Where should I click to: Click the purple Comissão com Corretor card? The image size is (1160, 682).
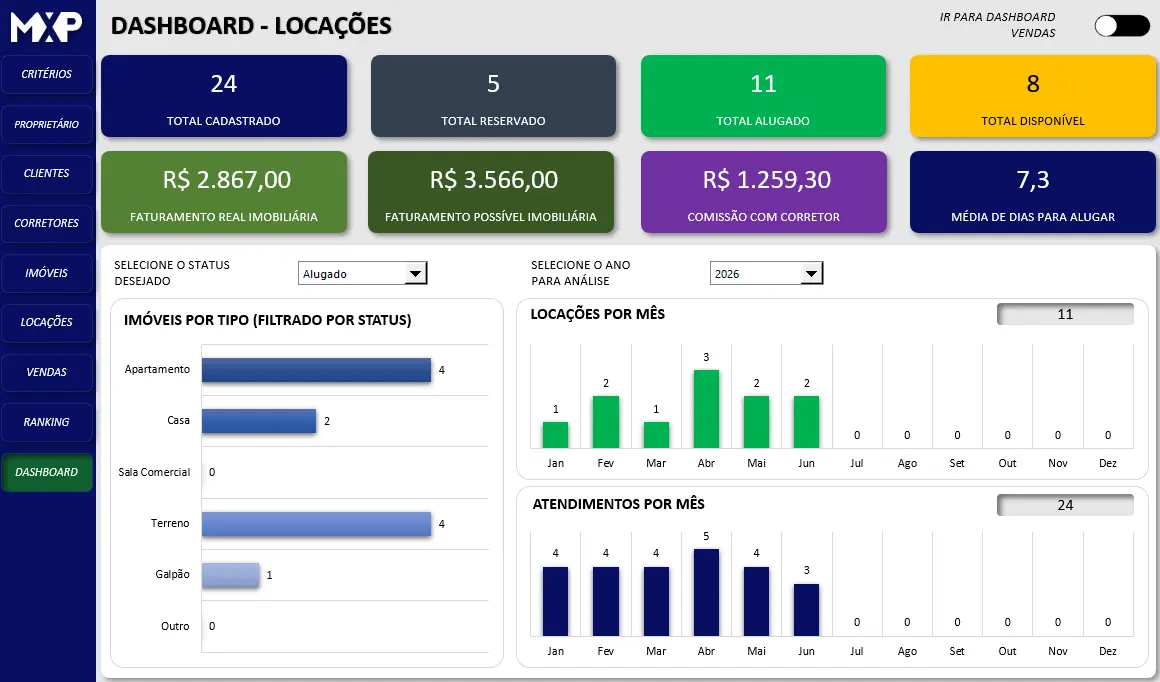point(763,192)
